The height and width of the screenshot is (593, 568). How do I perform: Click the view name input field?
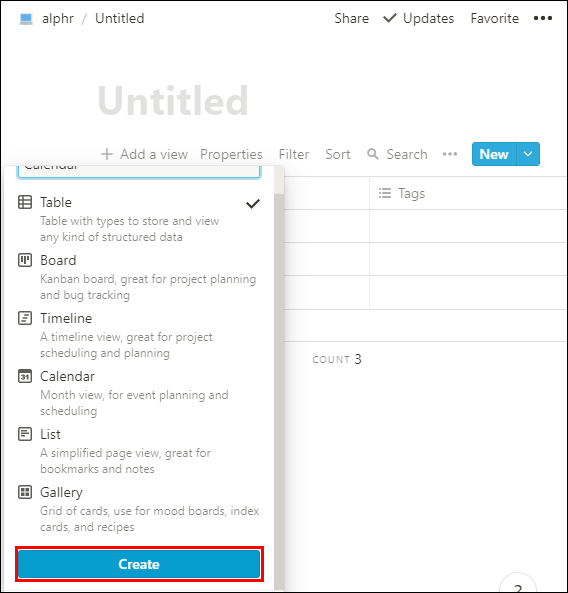point(139,171)
